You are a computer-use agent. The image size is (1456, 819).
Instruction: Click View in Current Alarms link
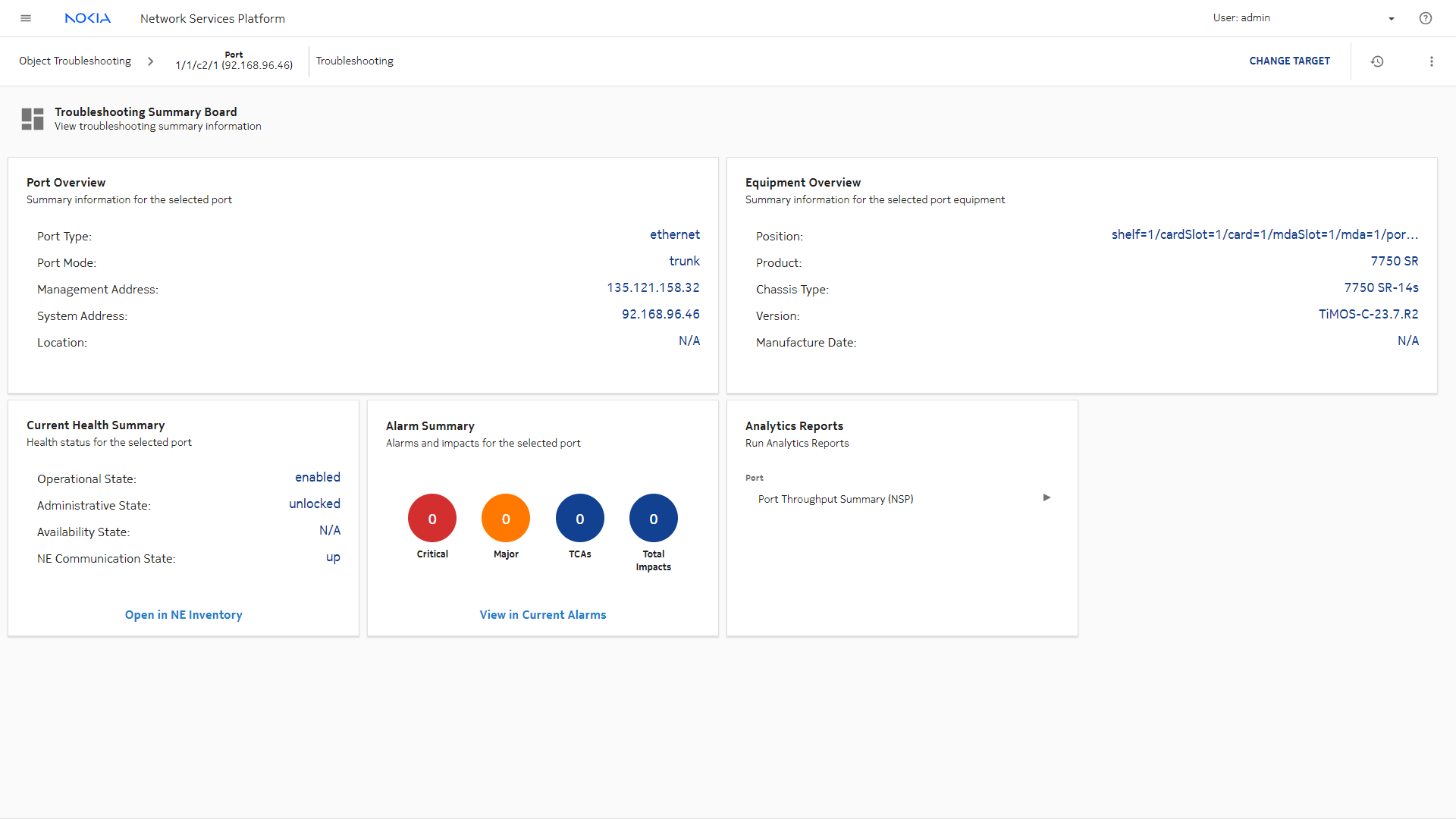tap(543, 615)
